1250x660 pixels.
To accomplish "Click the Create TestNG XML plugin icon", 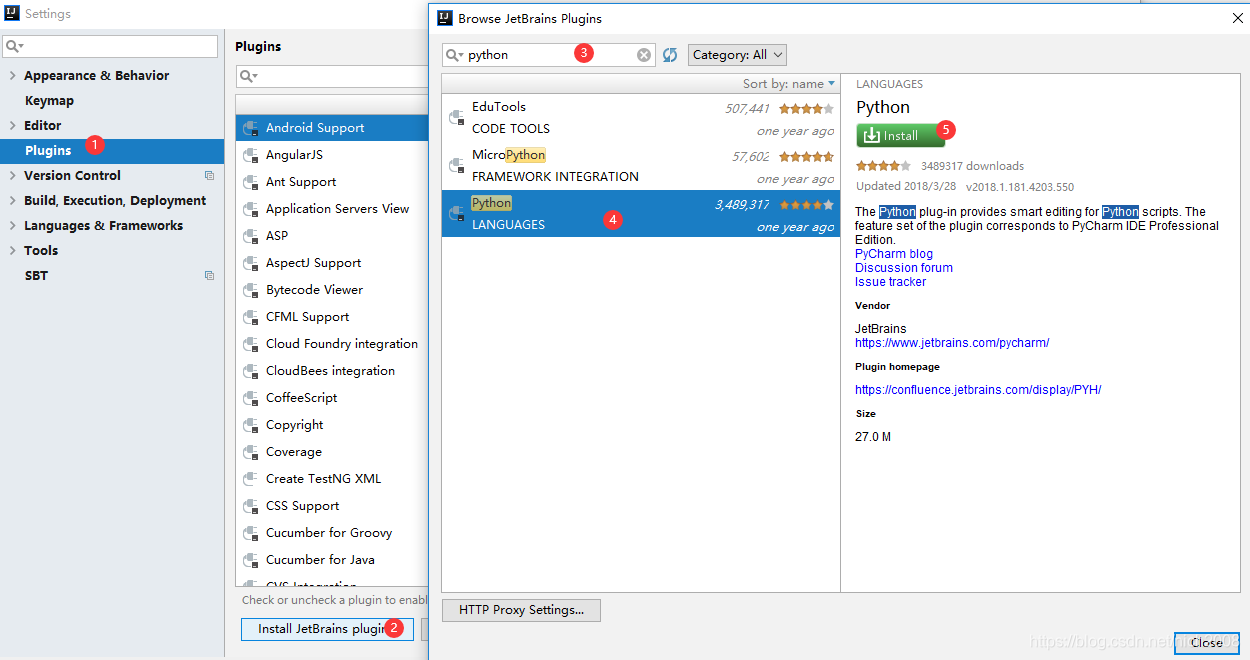I will click(251, 479).
